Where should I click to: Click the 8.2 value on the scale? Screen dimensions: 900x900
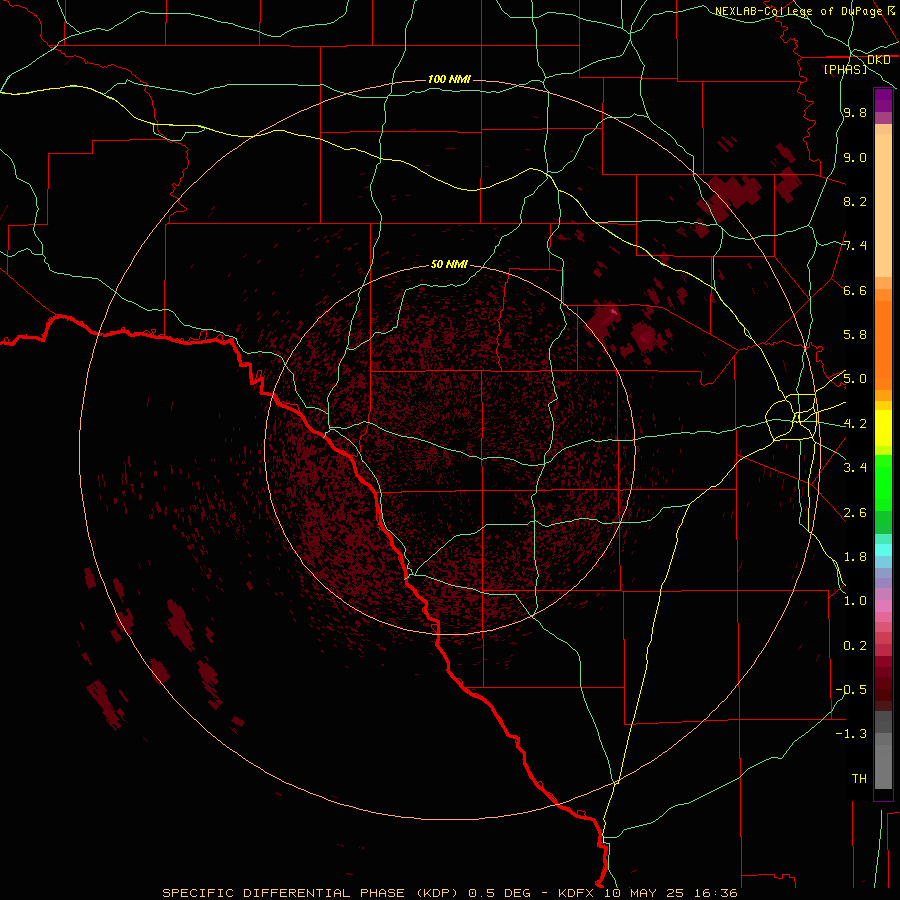click(x=855, y=201)
